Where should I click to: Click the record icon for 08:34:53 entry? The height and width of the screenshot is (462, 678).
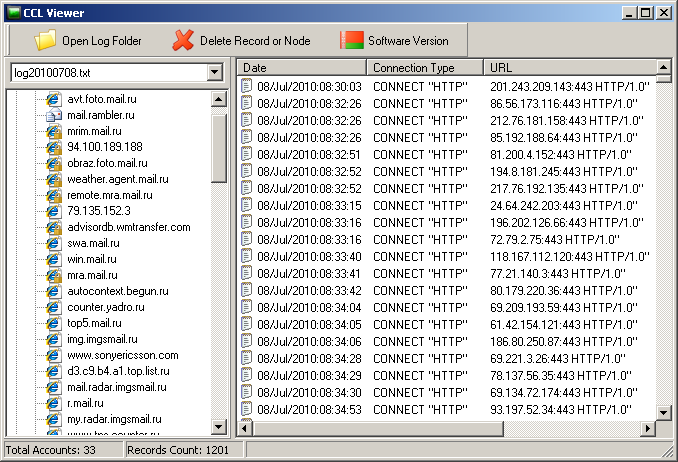pyautogui.click(x=246, y=408)
